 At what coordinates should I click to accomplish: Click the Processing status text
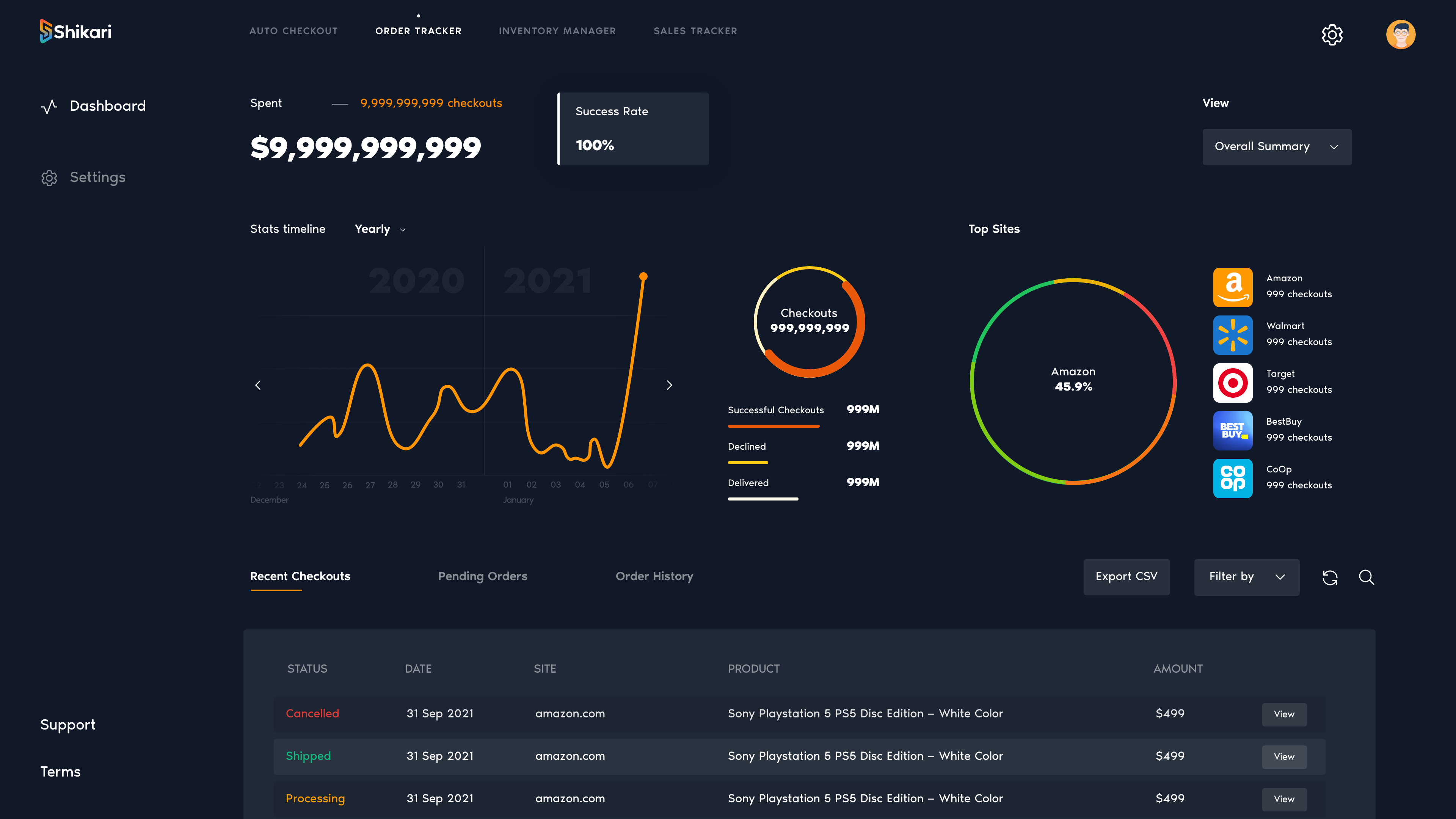coord(315,799)
